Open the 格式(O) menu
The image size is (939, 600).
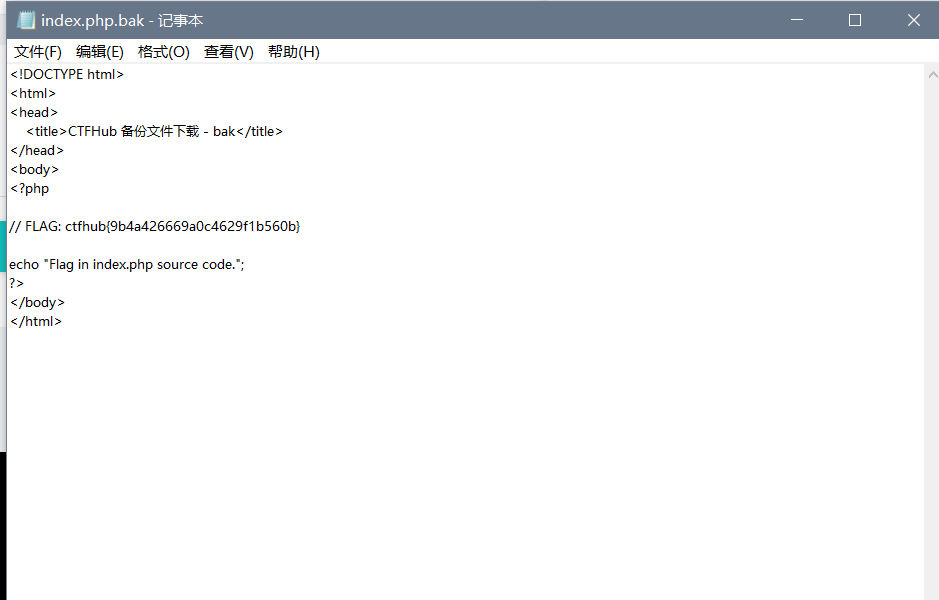point(164,51)
